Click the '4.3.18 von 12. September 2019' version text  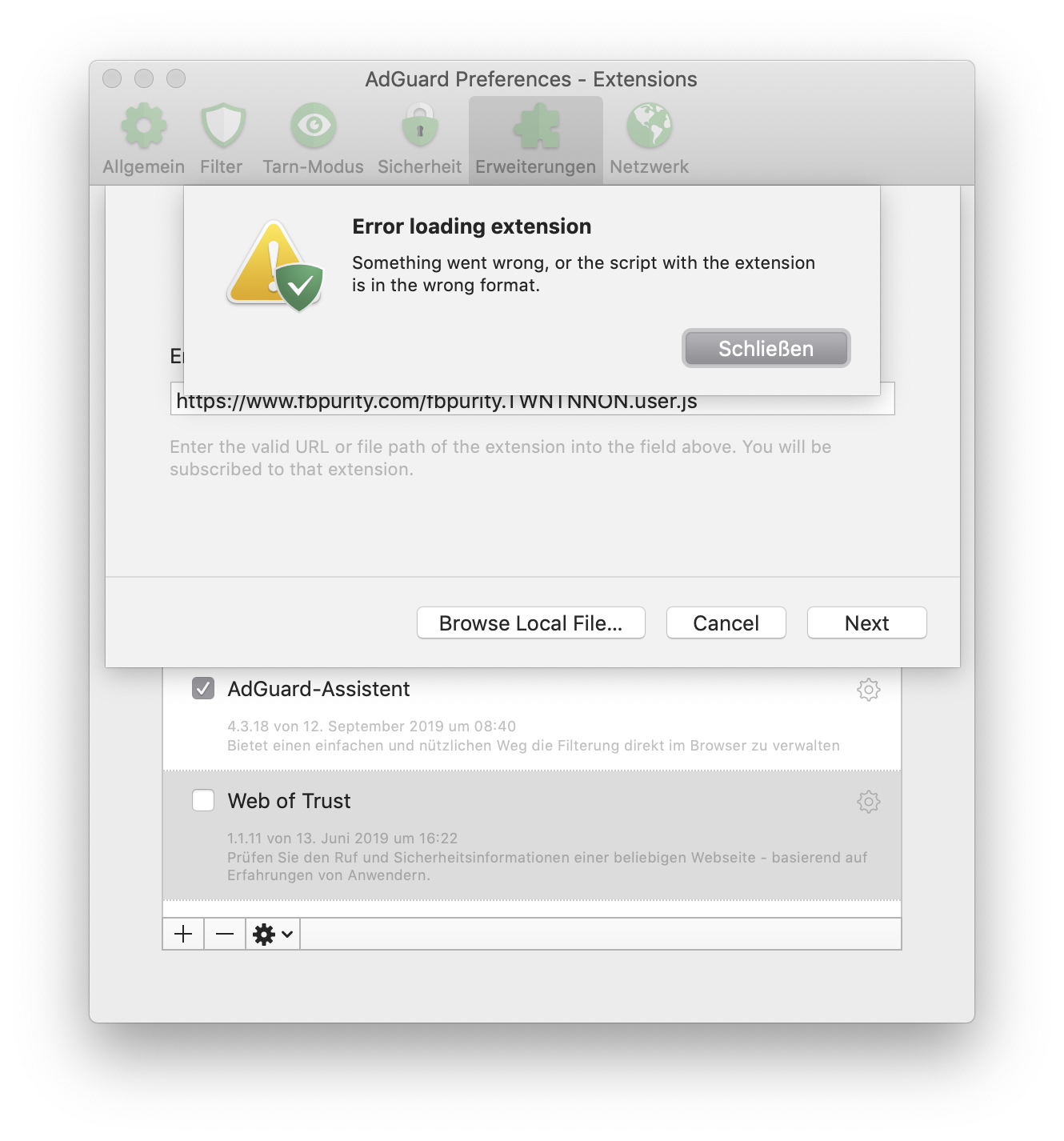coord(371,727)
